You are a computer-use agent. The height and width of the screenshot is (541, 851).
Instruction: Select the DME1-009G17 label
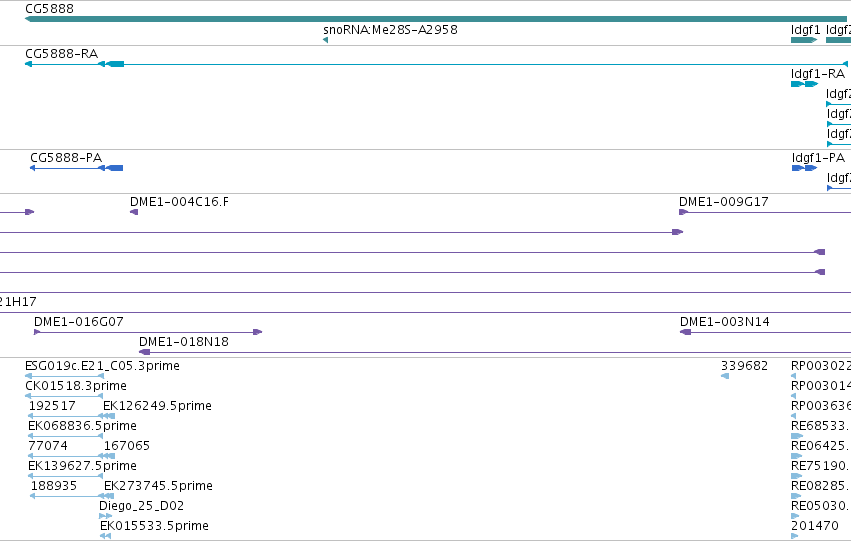723,202
